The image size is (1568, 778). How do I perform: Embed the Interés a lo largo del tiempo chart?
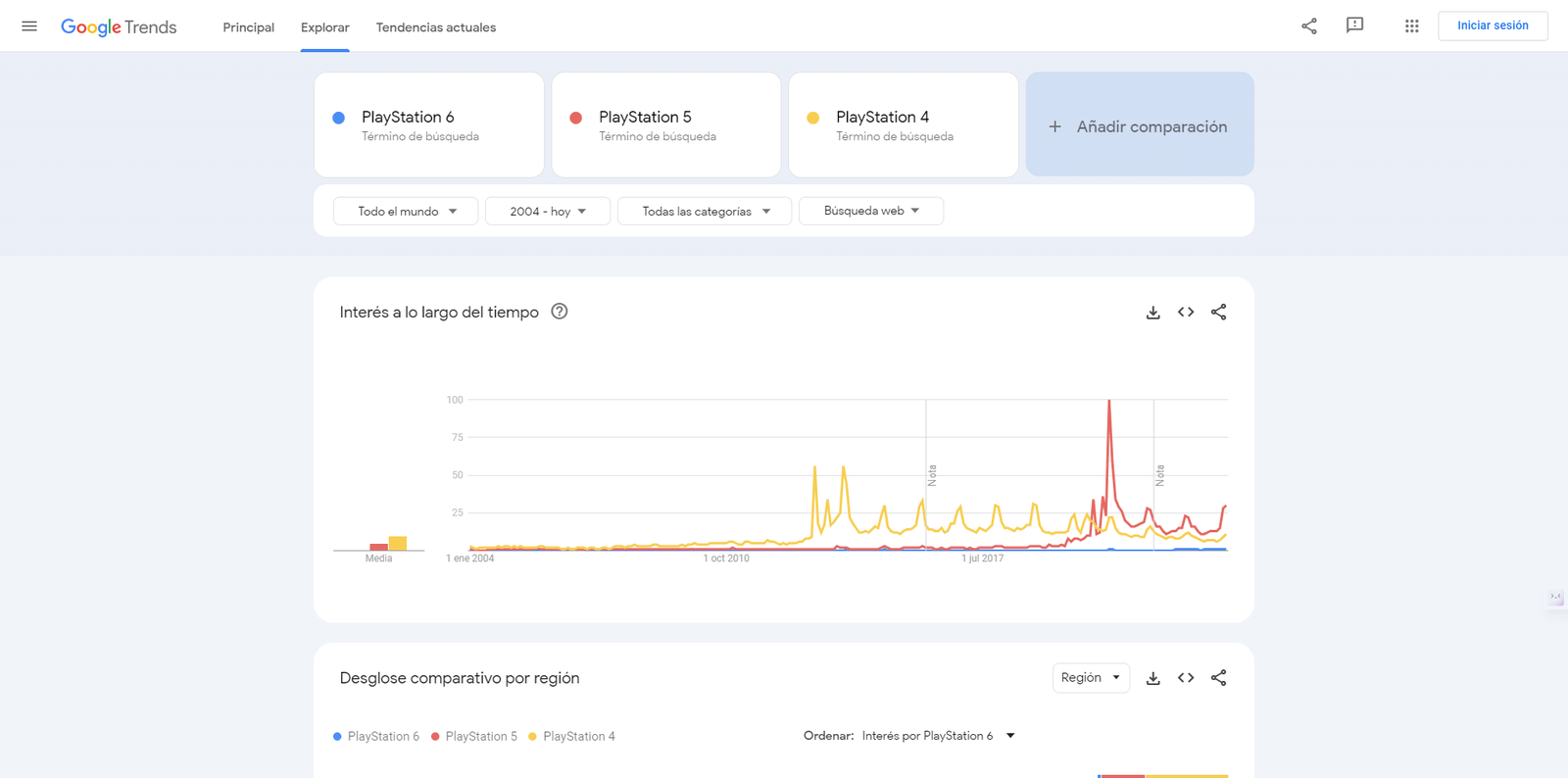pyautogui.click(x=1186, y=313)
